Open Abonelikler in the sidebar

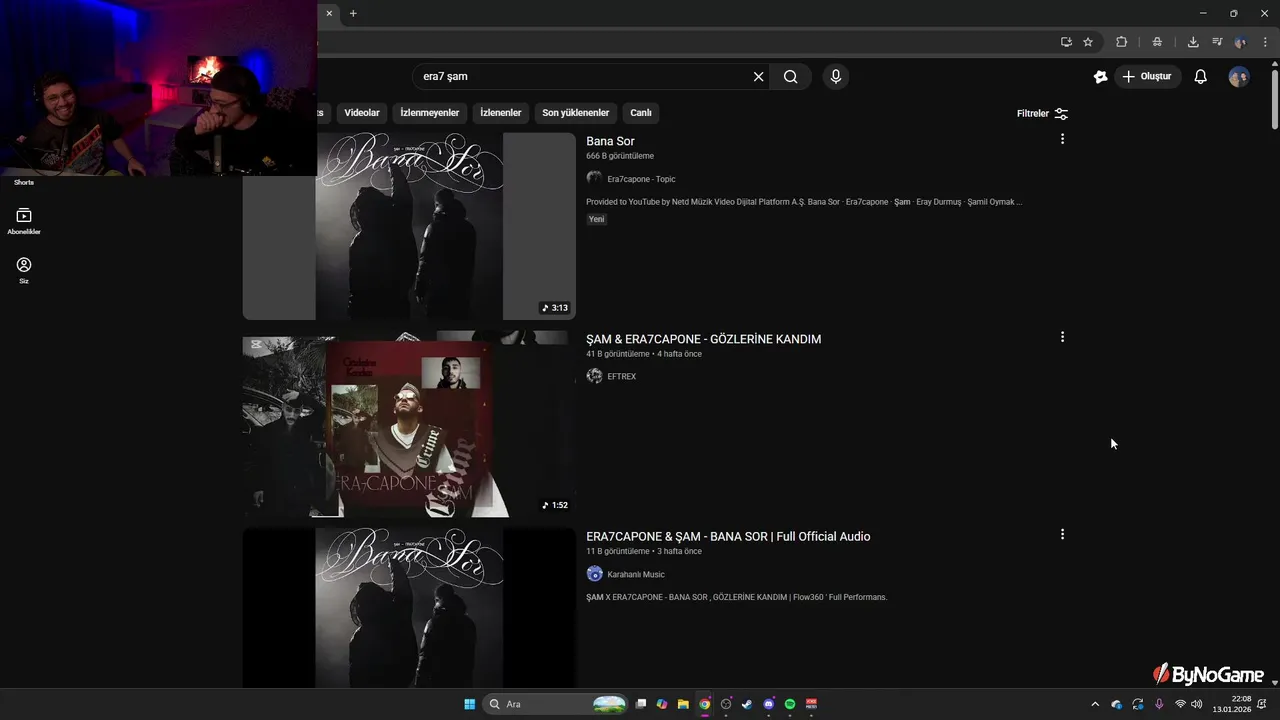tap(24, 222)
